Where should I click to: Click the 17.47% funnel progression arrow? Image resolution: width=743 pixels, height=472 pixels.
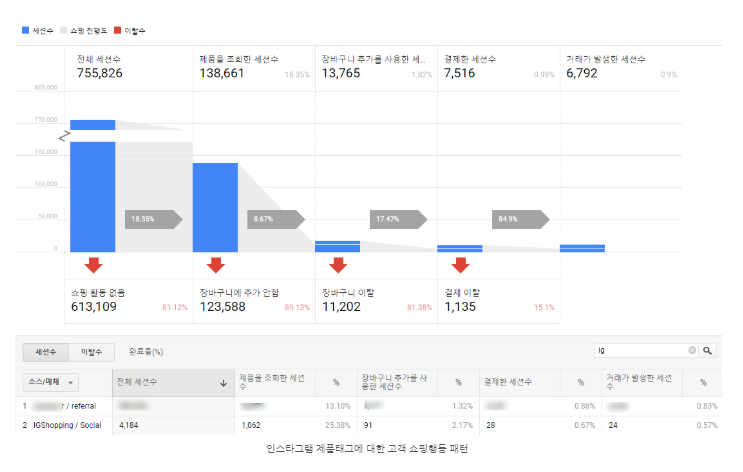399,219
